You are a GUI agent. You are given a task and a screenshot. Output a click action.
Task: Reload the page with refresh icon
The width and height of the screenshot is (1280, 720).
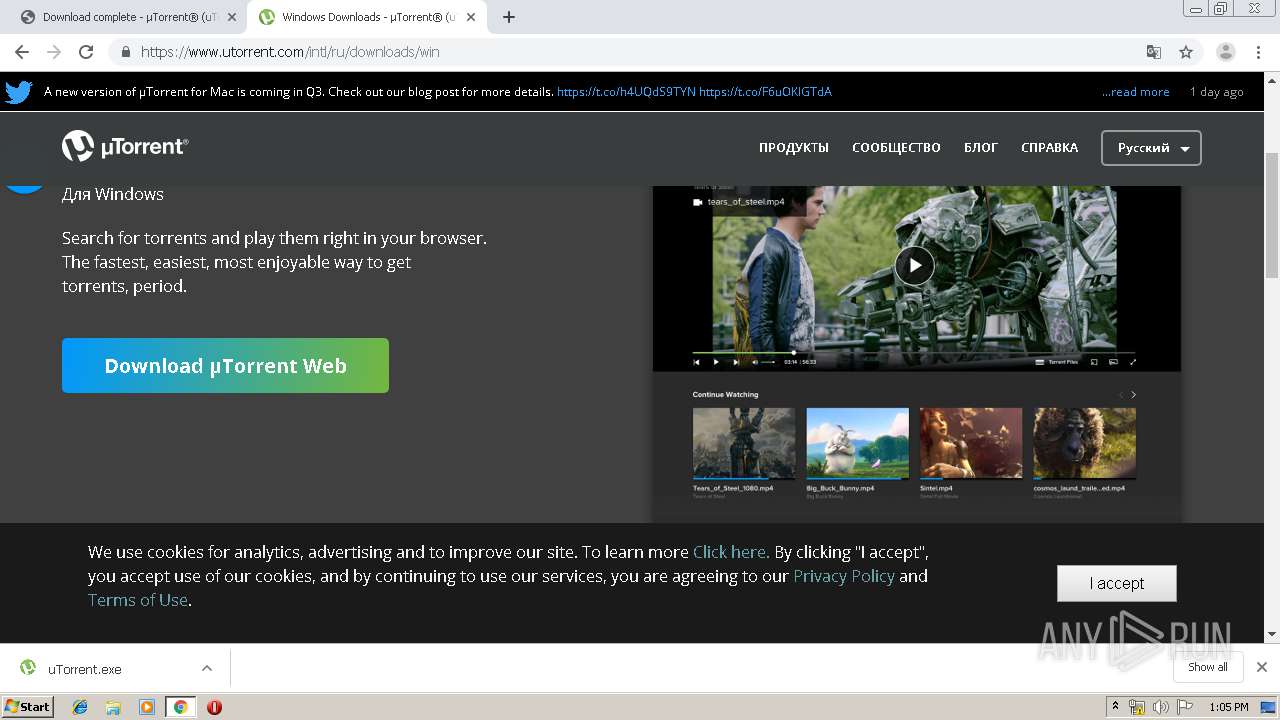[86, 52]
